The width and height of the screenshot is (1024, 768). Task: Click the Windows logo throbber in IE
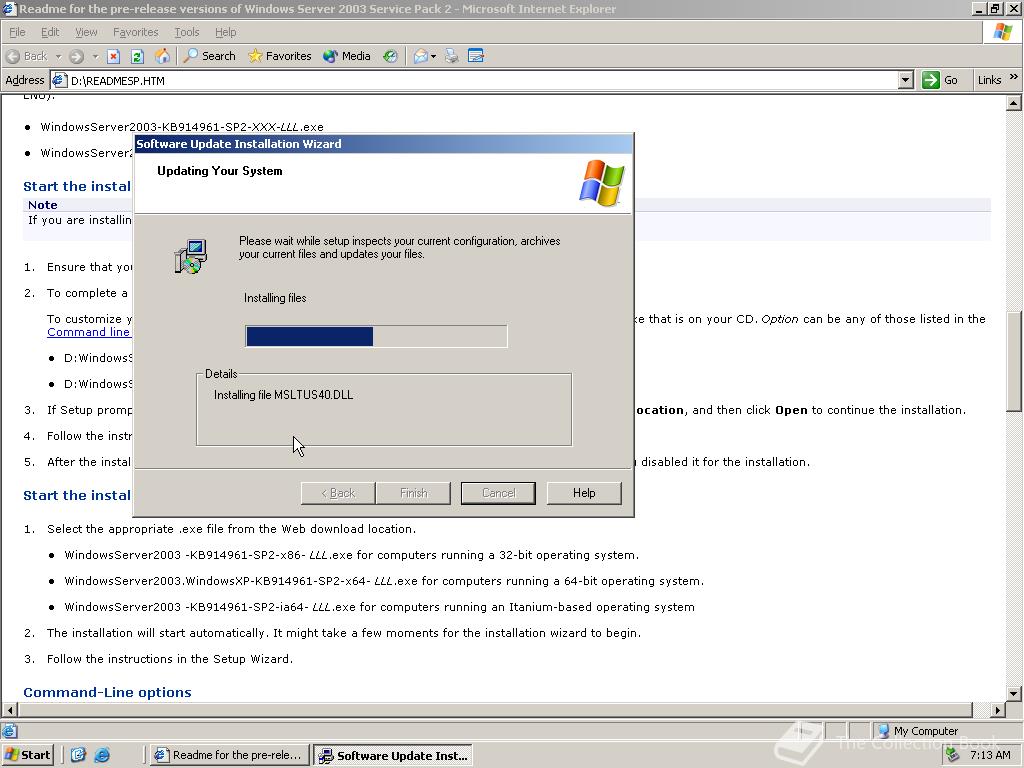click(1002, 32)
